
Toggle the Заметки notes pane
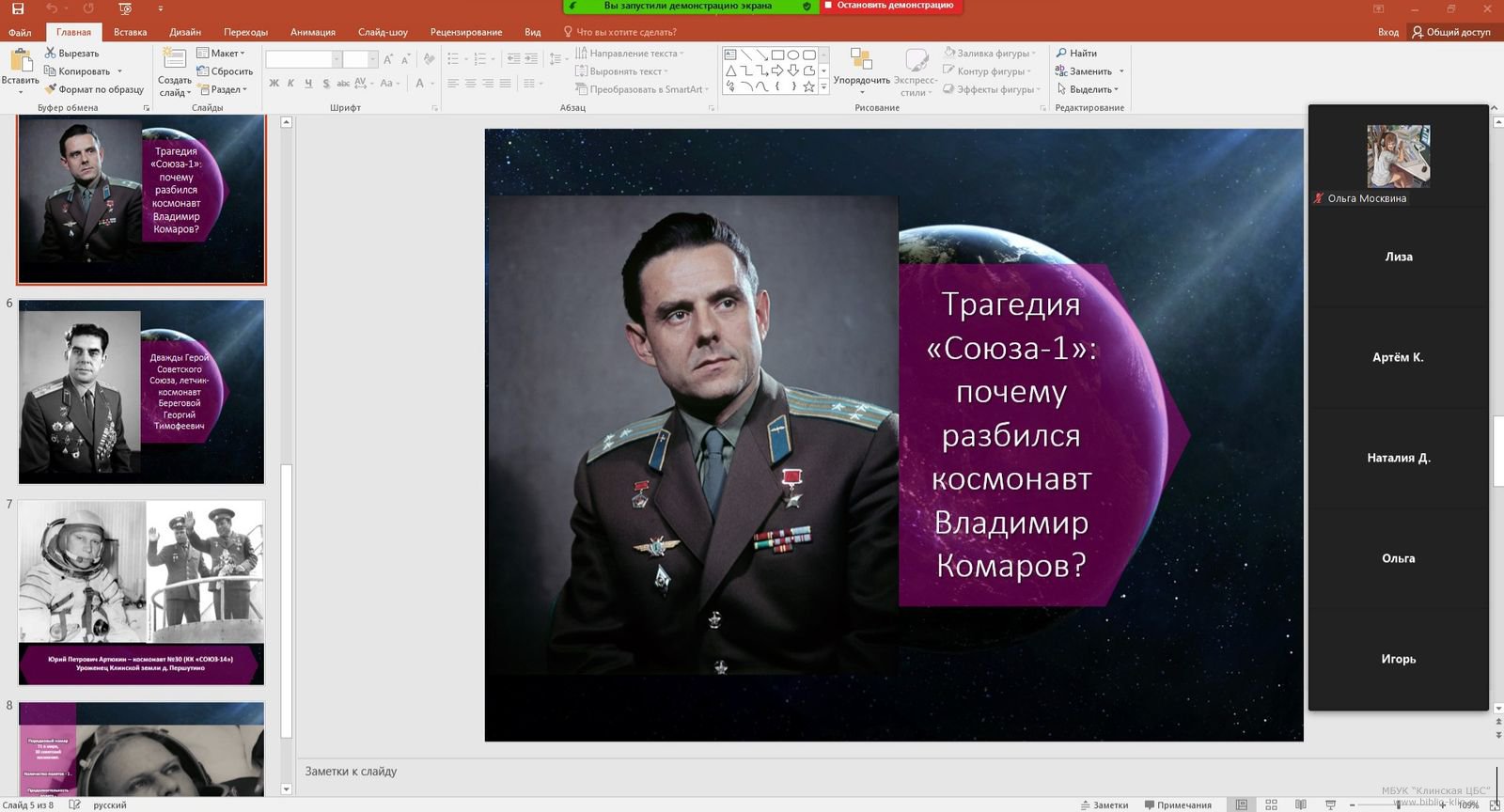1104,804
